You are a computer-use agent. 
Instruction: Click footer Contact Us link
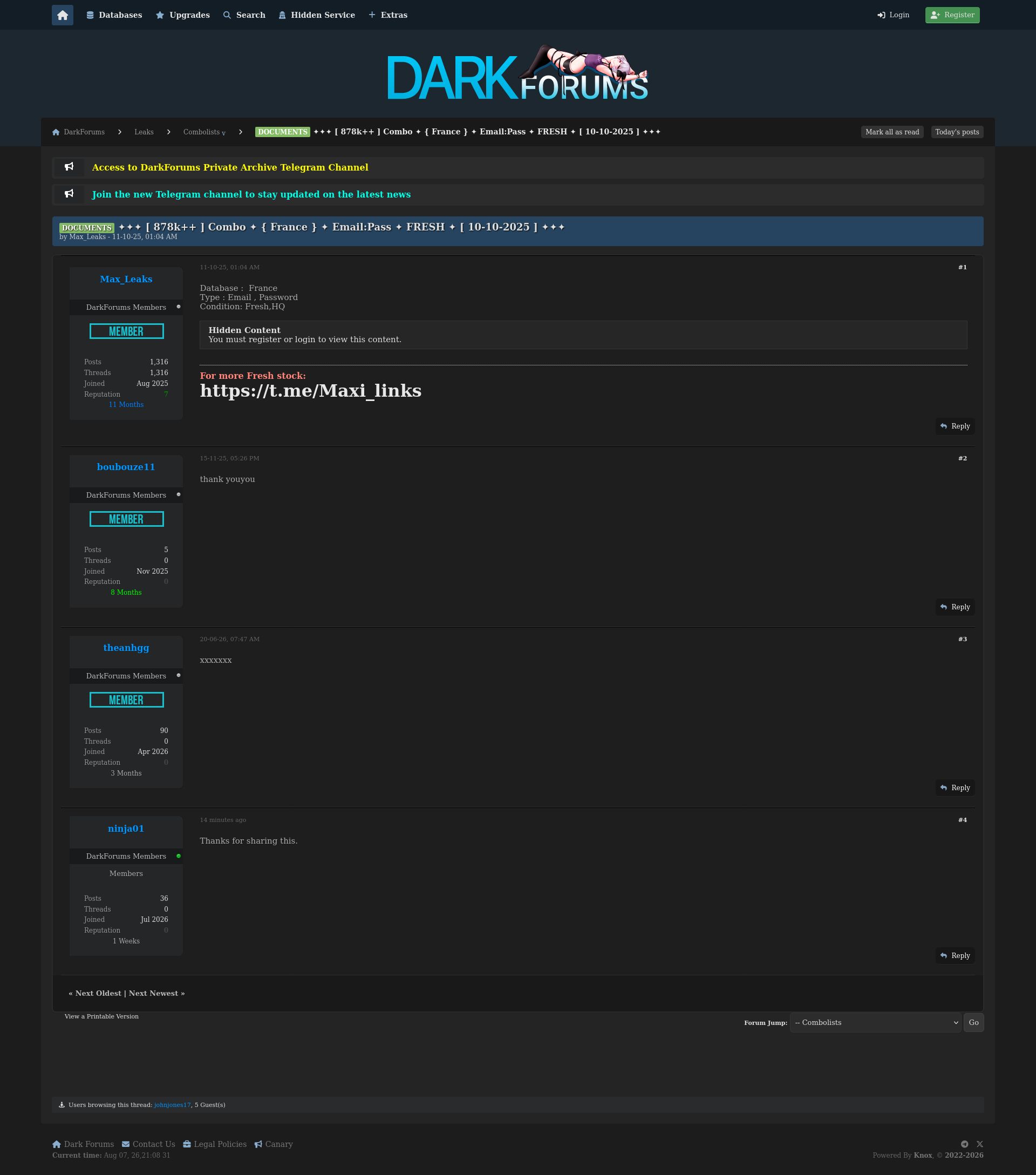coord(148,1144)
